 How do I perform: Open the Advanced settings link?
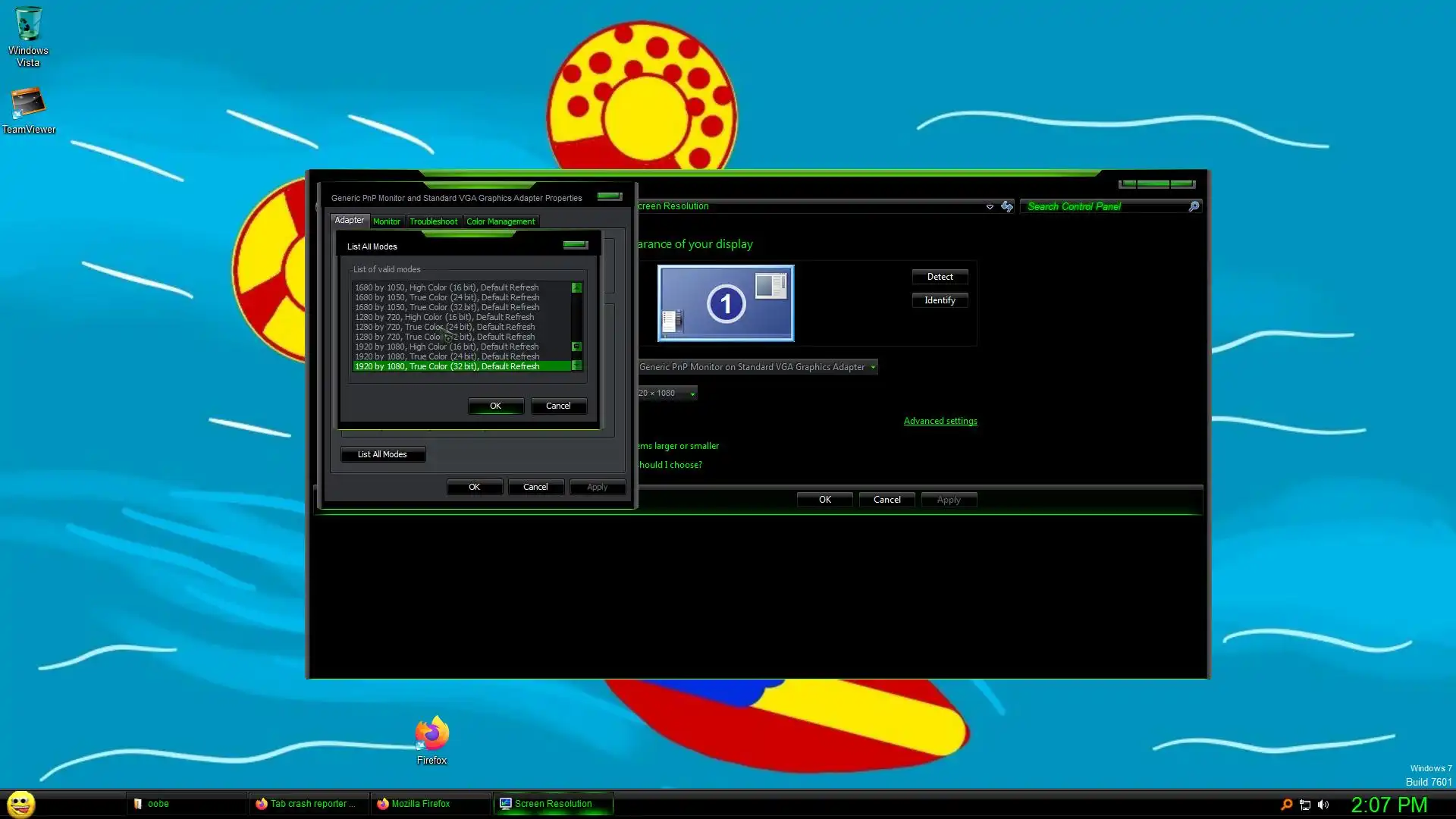pos(940,421)
